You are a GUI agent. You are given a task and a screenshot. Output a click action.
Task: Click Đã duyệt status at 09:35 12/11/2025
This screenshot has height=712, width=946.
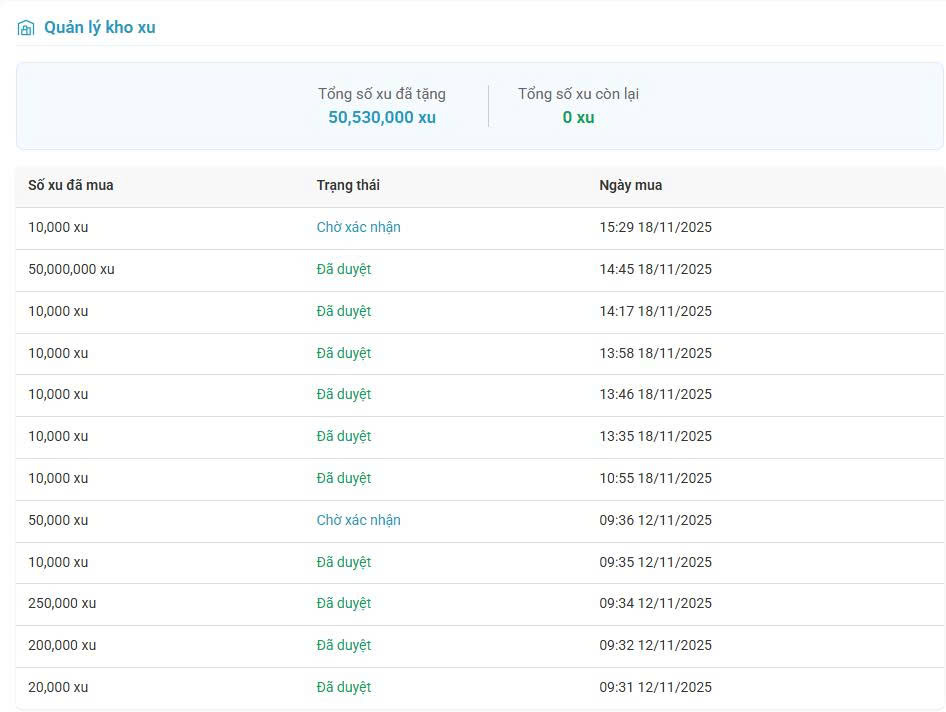(344, 562)
